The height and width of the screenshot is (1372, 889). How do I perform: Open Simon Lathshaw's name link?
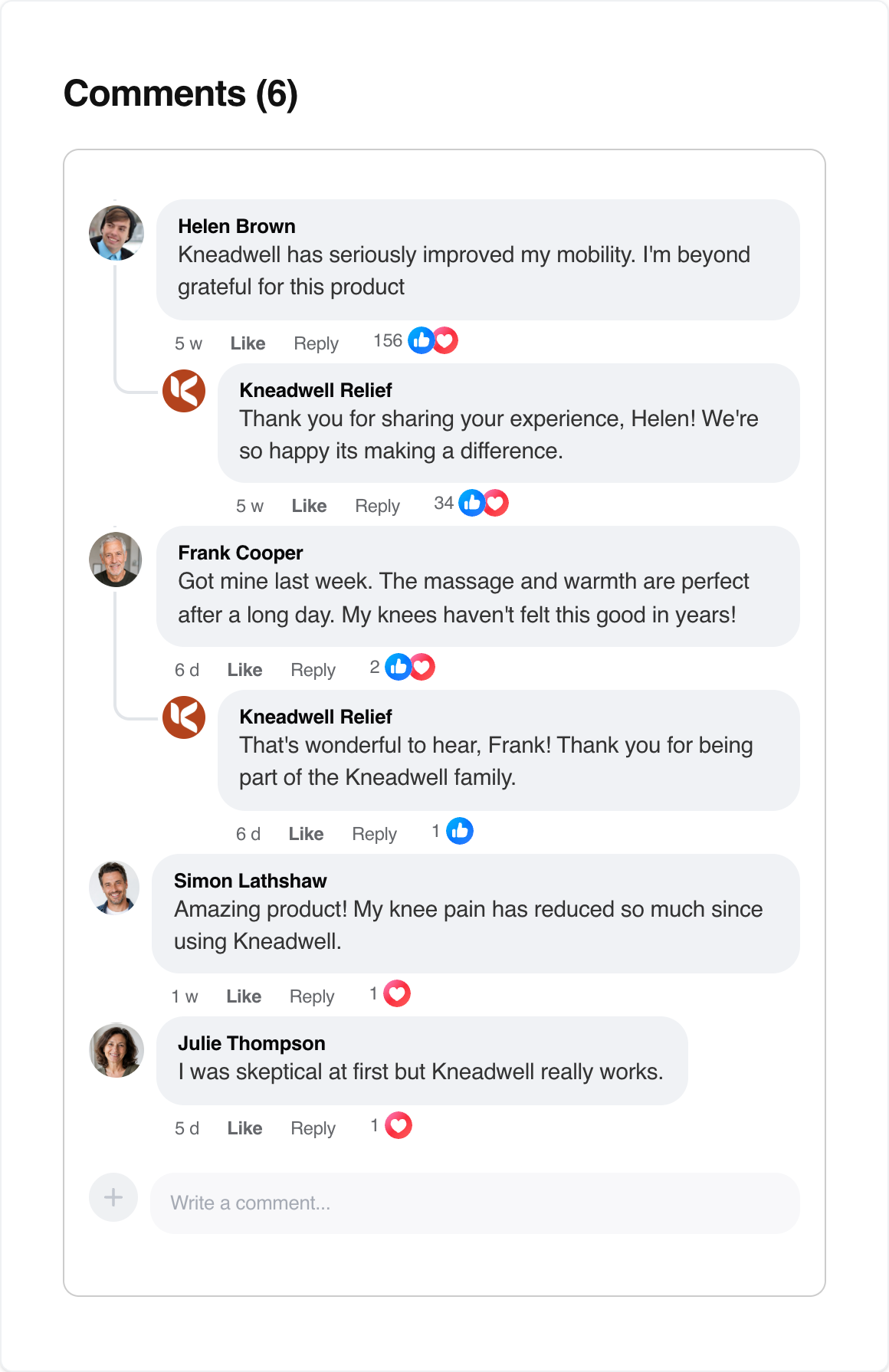point(251,881)
